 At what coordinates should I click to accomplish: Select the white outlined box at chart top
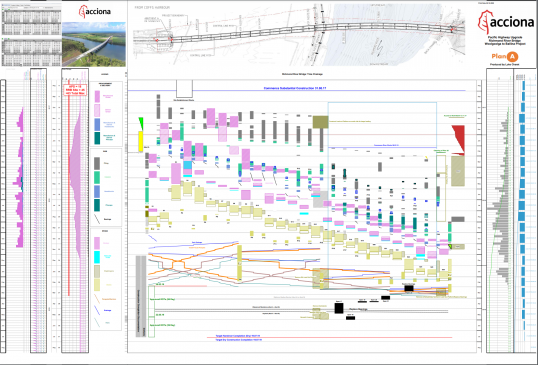(x=184, y=89)
